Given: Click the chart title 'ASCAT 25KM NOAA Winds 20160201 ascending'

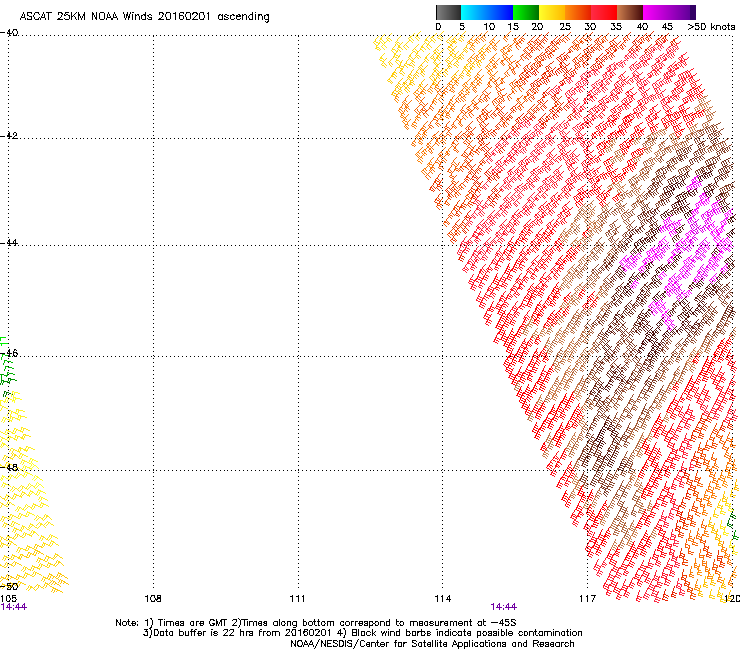Looking at the screenshot, I should pyautogui.click(x=144, y=17).
